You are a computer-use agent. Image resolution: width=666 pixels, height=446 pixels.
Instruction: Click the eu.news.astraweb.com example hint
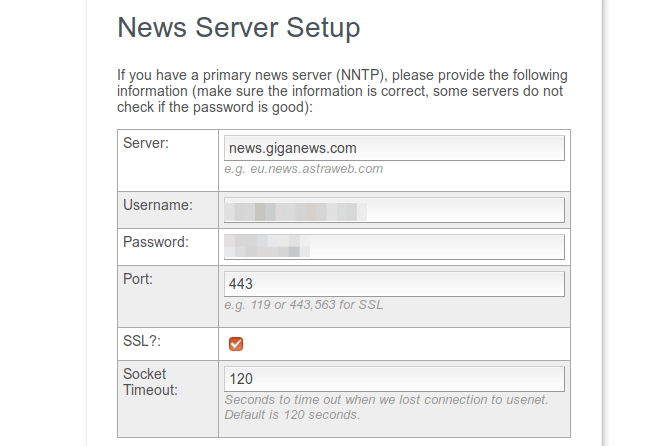click(x=303, y=169)
